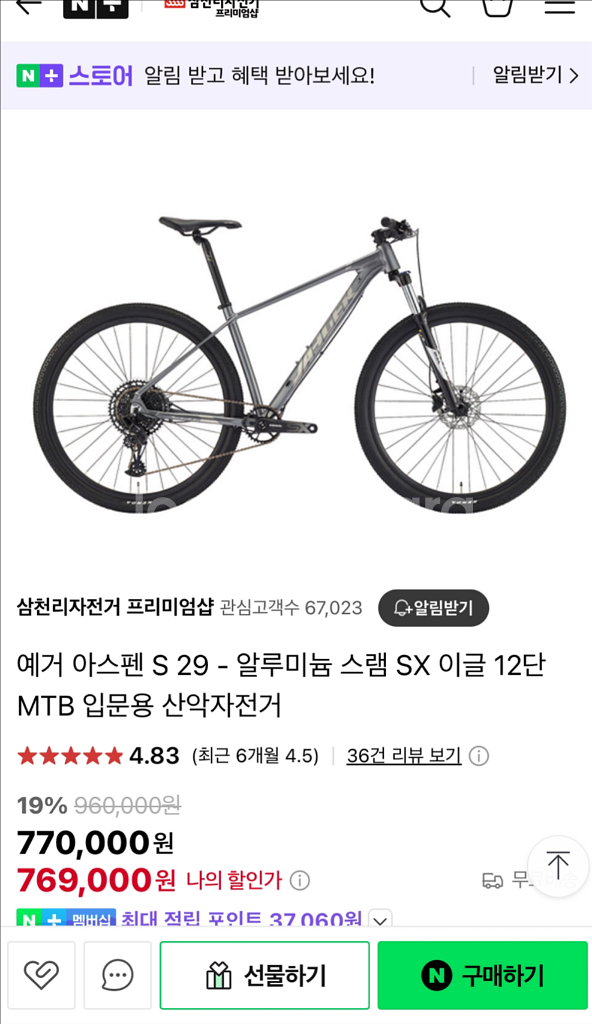The height and width of the screenshot is (1024, 592).
Task: Open the 36건 리뷰 보기 link
Action: pos(404,756)
